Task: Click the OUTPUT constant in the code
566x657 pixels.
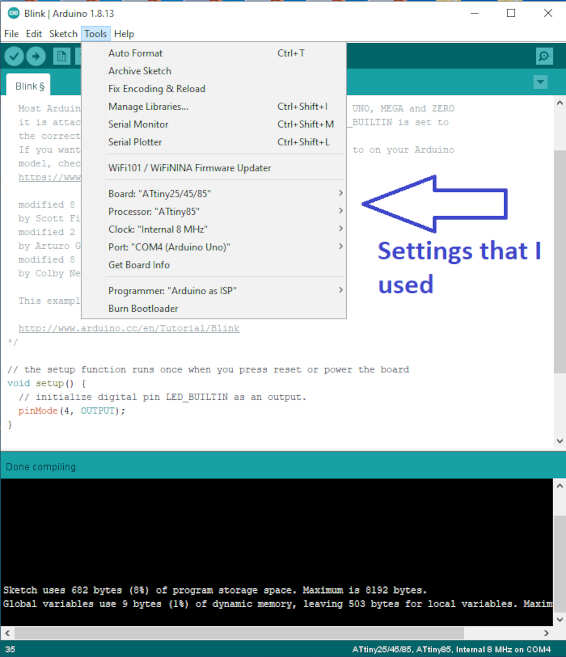Action: click(x=98, y=411)
